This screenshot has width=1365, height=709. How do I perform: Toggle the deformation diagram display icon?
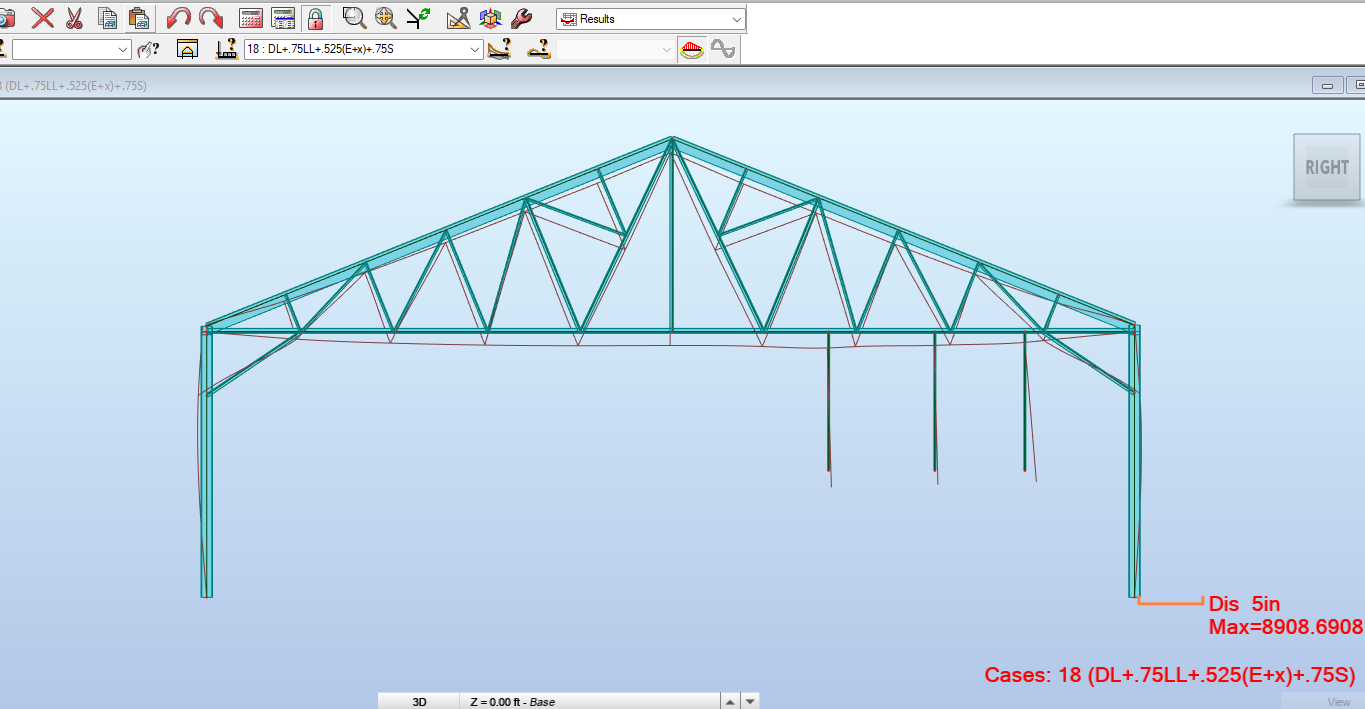(x=692, y=49)
